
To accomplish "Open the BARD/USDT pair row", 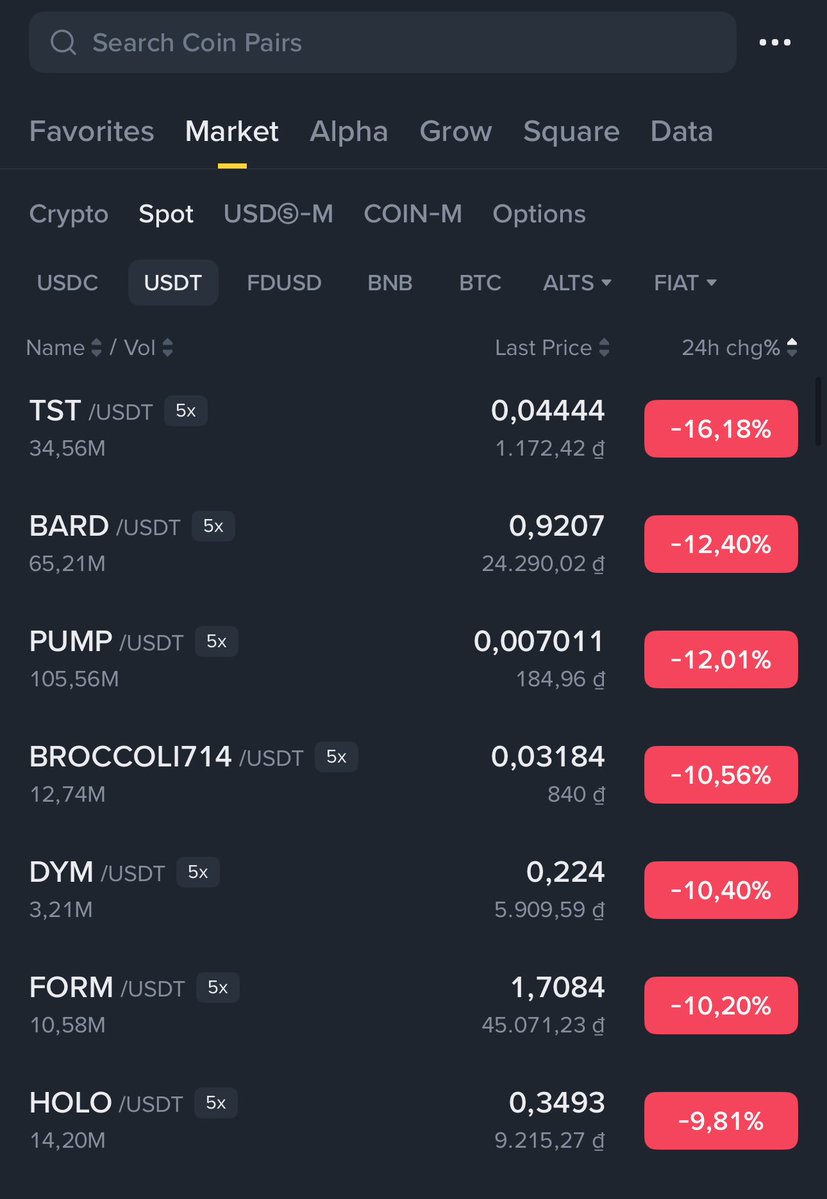I will (x=414, y=544).
